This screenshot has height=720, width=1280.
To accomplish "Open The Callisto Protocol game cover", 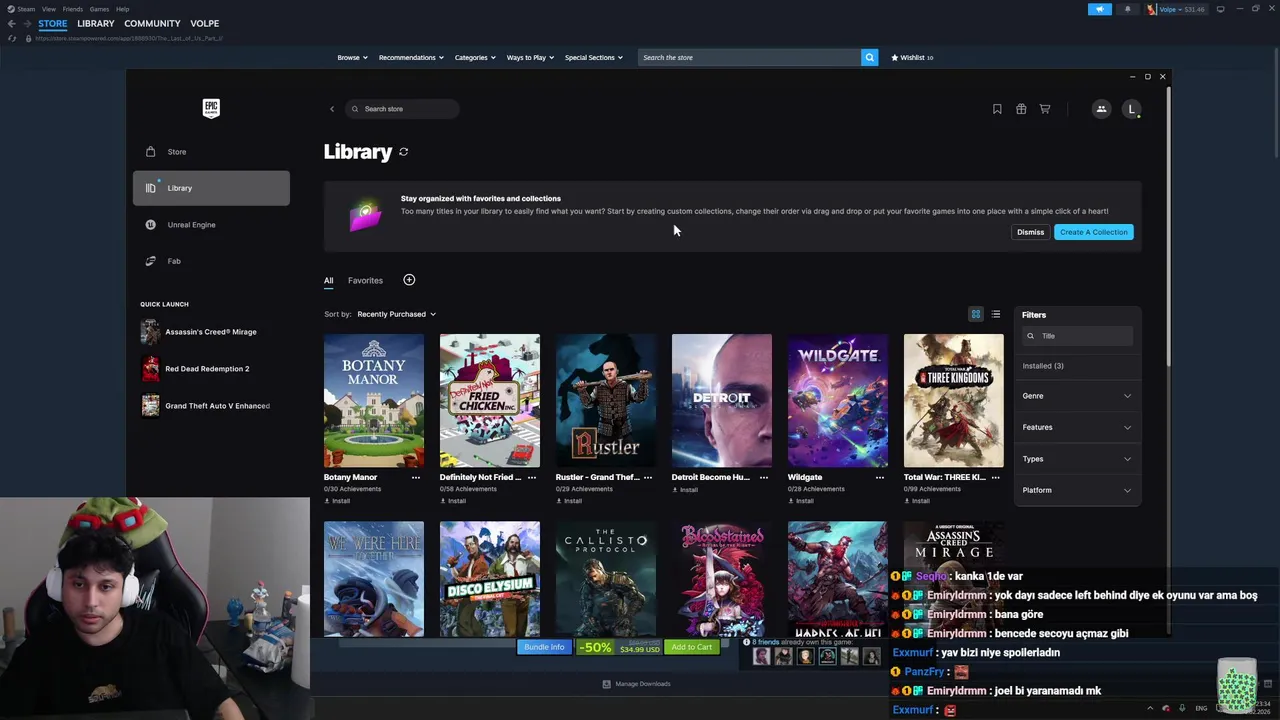I will pyautogui.click(x=606, y=579).
